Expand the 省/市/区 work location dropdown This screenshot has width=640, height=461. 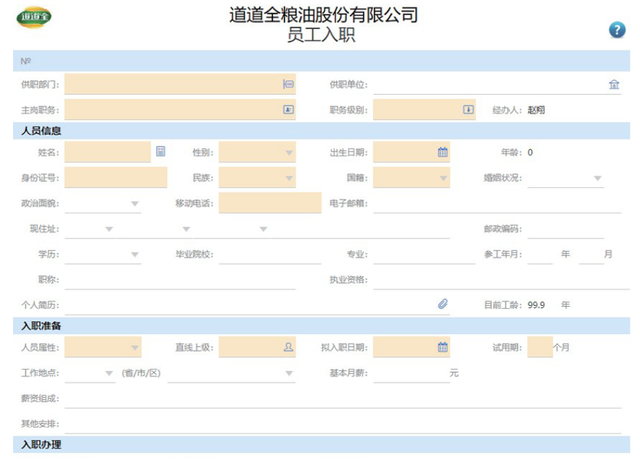289,373
